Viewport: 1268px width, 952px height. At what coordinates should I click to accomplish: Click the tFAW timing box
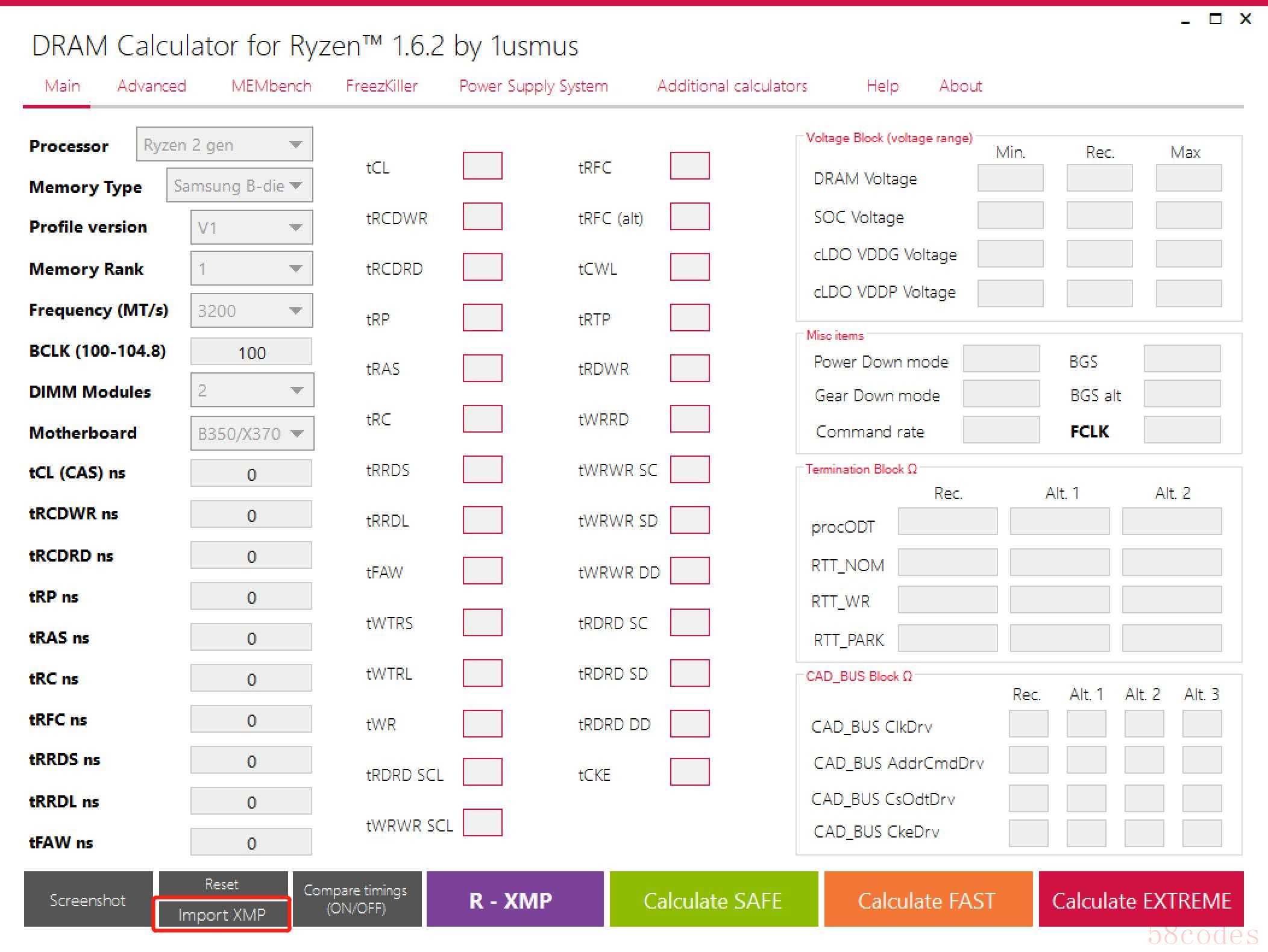pyautogui.click(x=482, y=571)
